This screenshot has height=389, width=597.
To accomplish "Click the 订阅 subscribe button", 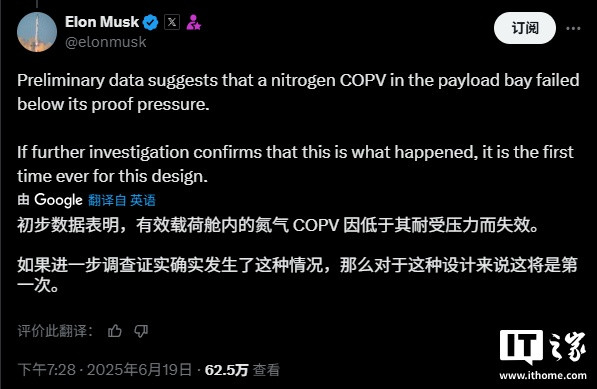I will pyautogui.click(x=525, y=28).
